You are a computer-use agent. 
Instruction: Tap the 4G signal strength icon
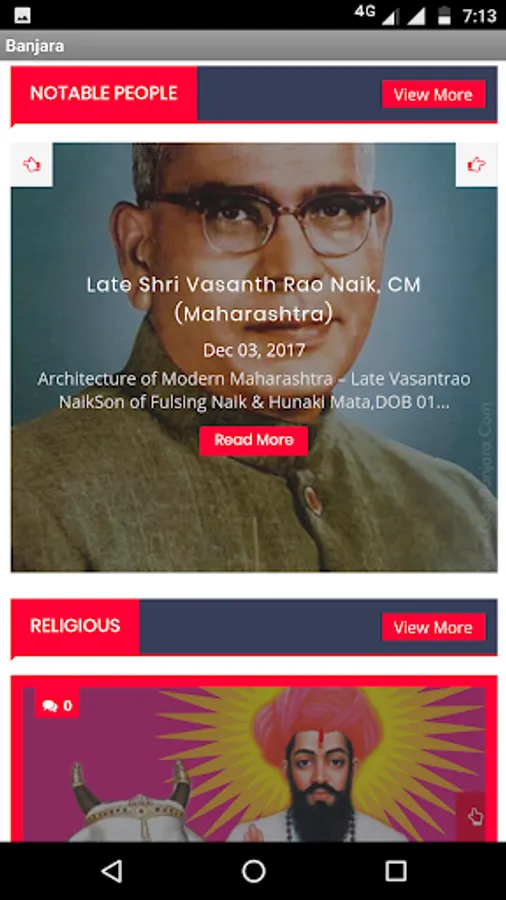click(377, 14)
